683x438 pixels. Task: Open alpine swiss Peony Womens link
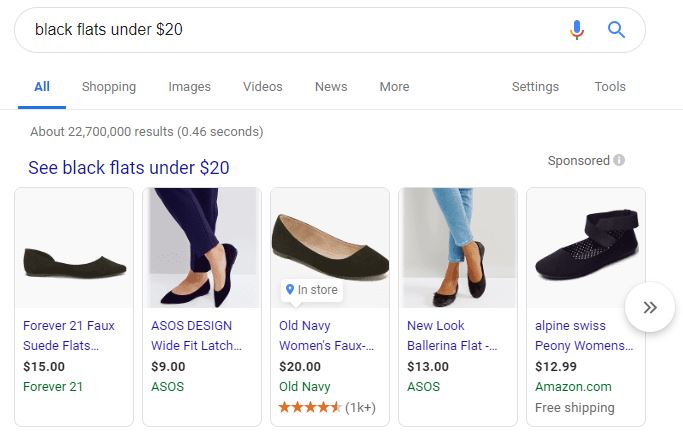tap(584, 335)
